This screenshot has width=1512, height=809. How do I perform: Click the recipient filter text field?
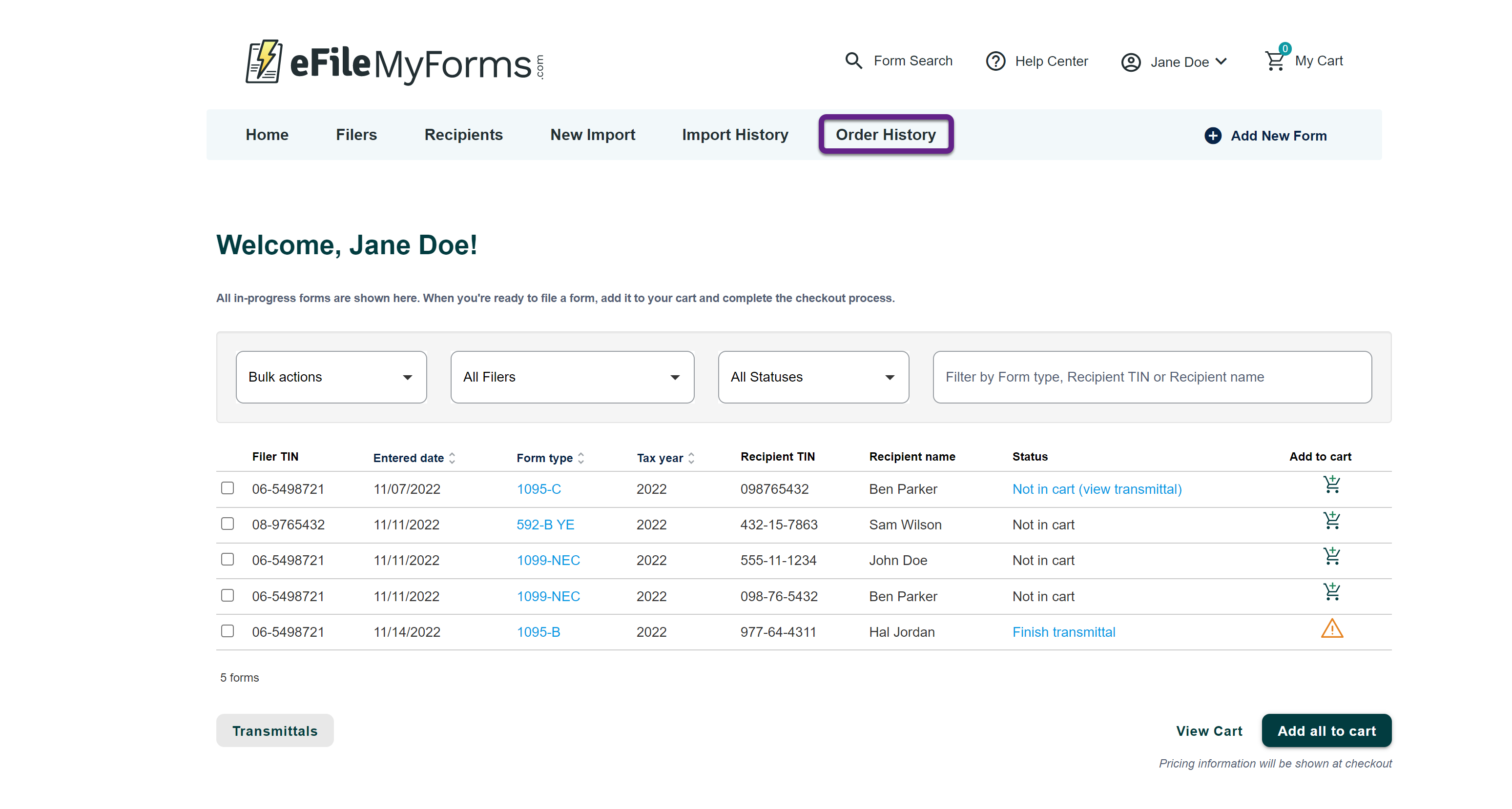[1152, 377]
